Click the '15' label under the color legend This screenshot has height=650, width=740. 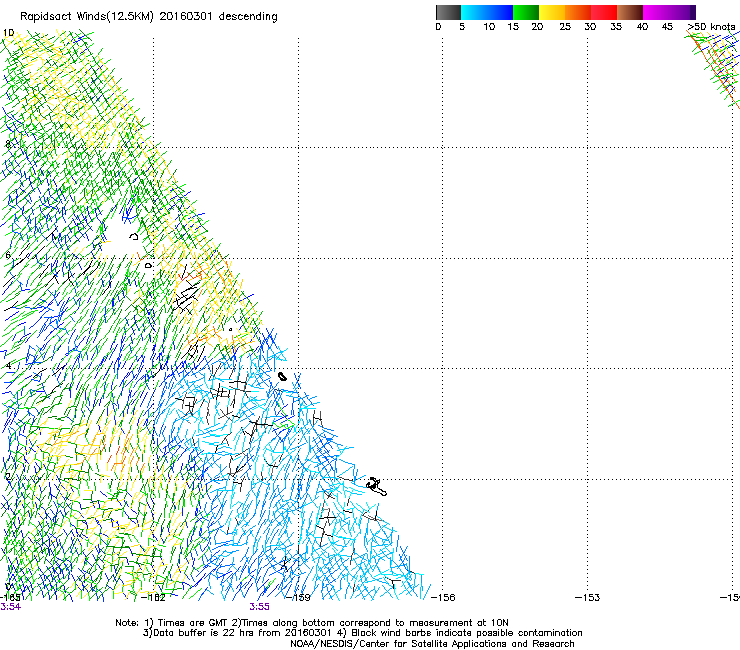[x=513, y=27]
